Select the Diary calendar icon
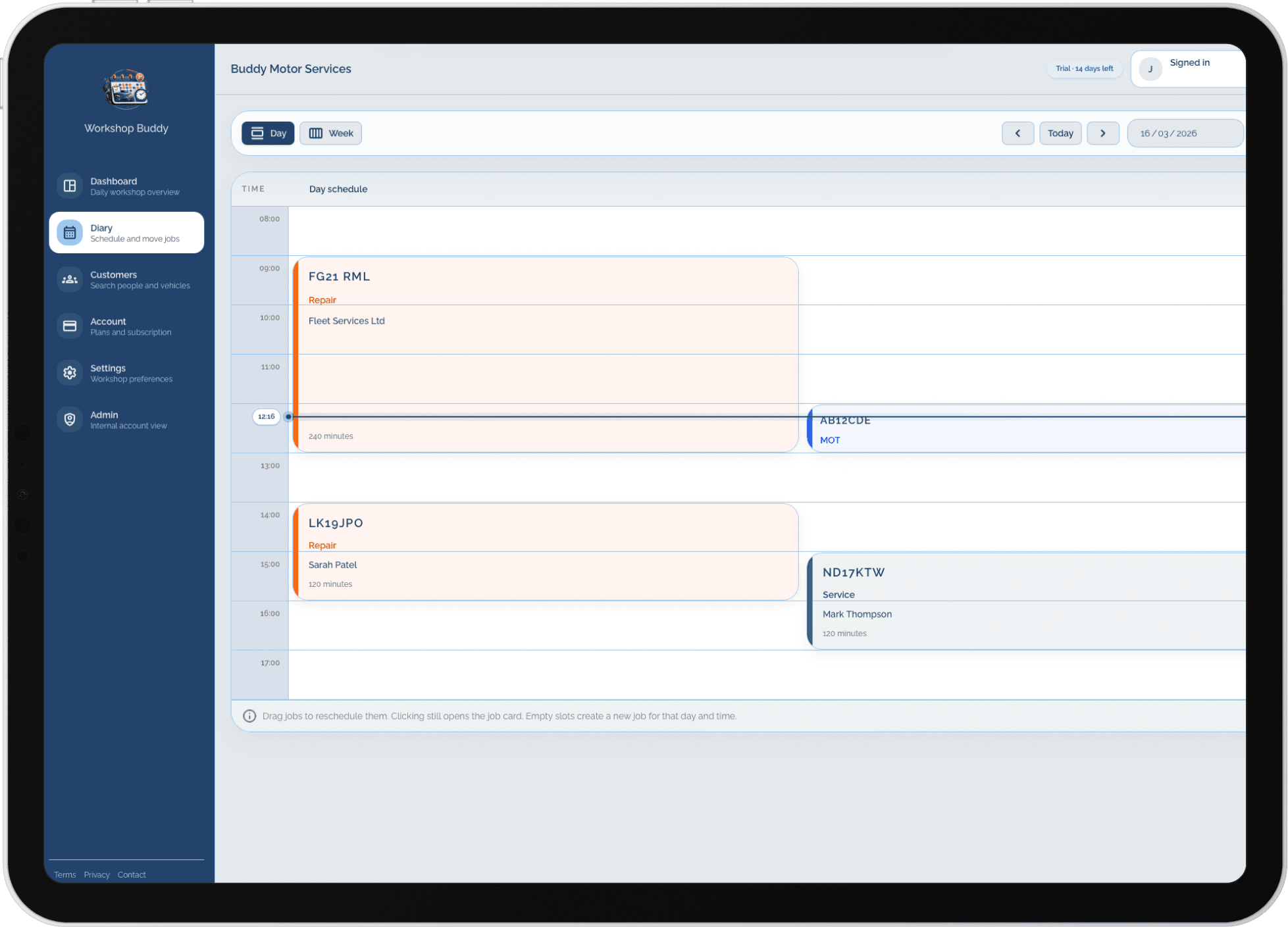Viewport: 1288px width, 927px height. coord(70,232)
